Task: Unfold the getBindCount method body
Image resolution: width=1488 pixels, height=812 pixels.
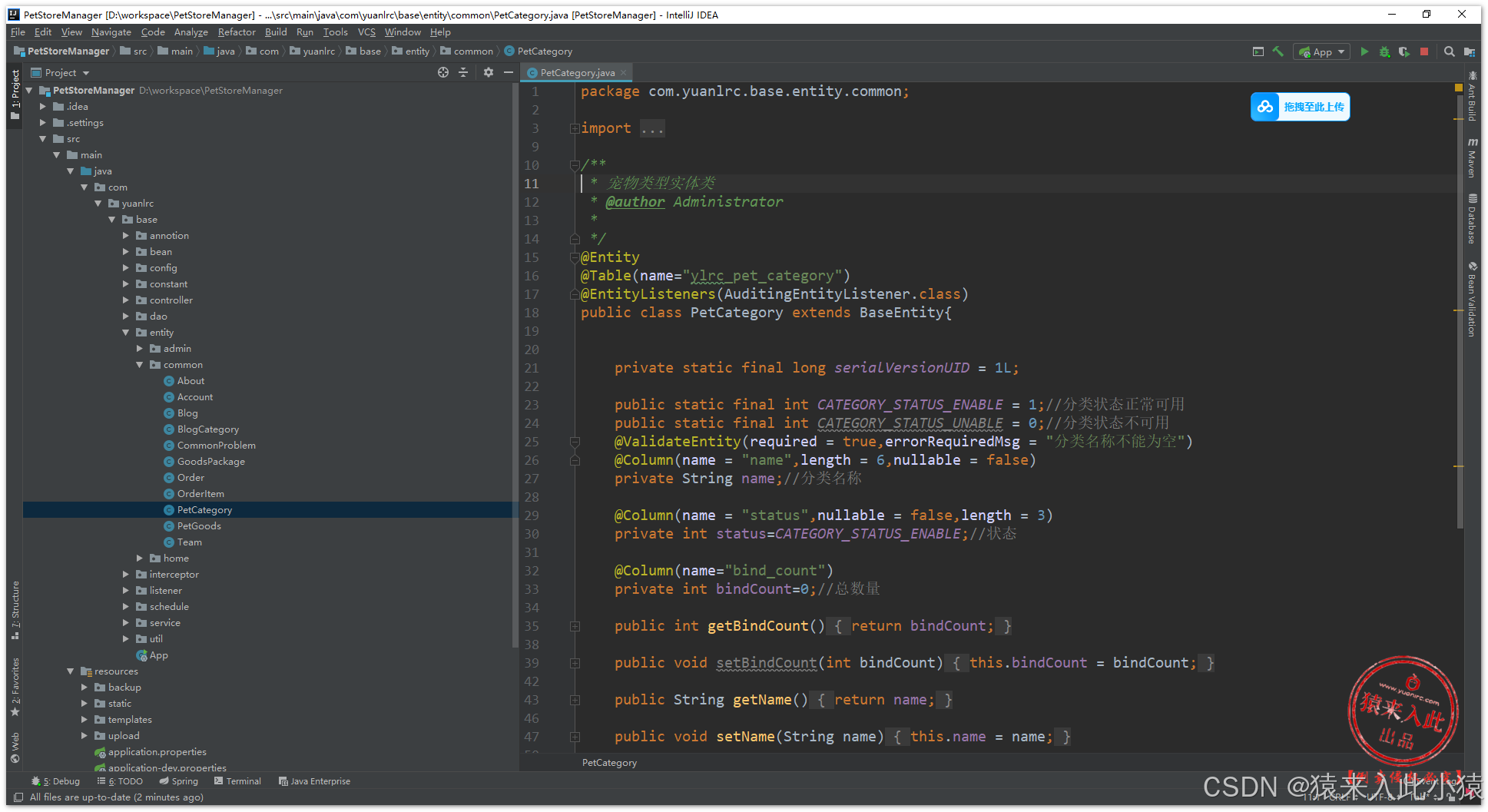Action: coord(575,626)
